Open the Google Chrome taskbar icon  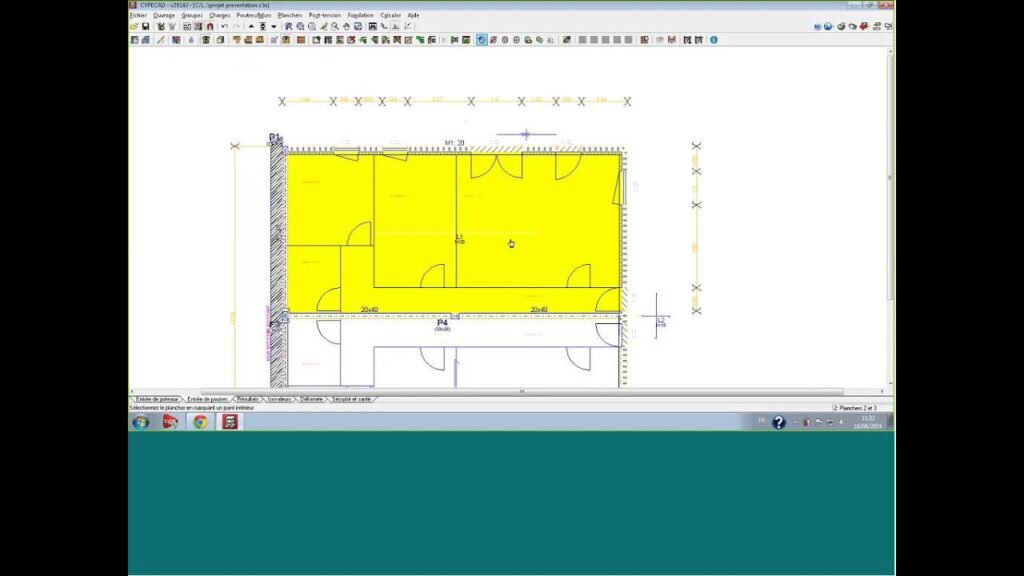point(199,422)
